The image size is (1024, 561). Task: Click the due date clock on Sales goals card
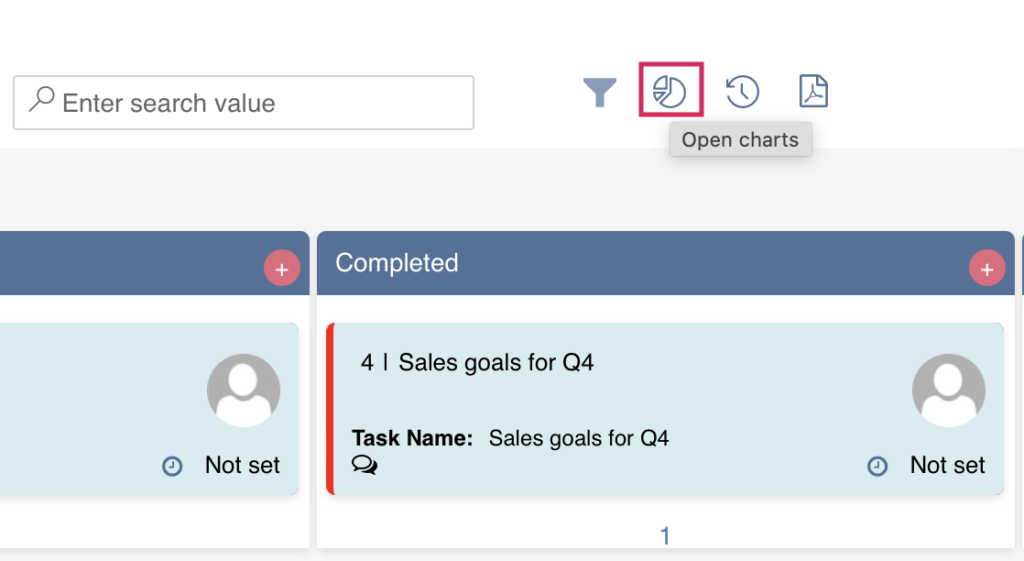click(x=877, y=466)
